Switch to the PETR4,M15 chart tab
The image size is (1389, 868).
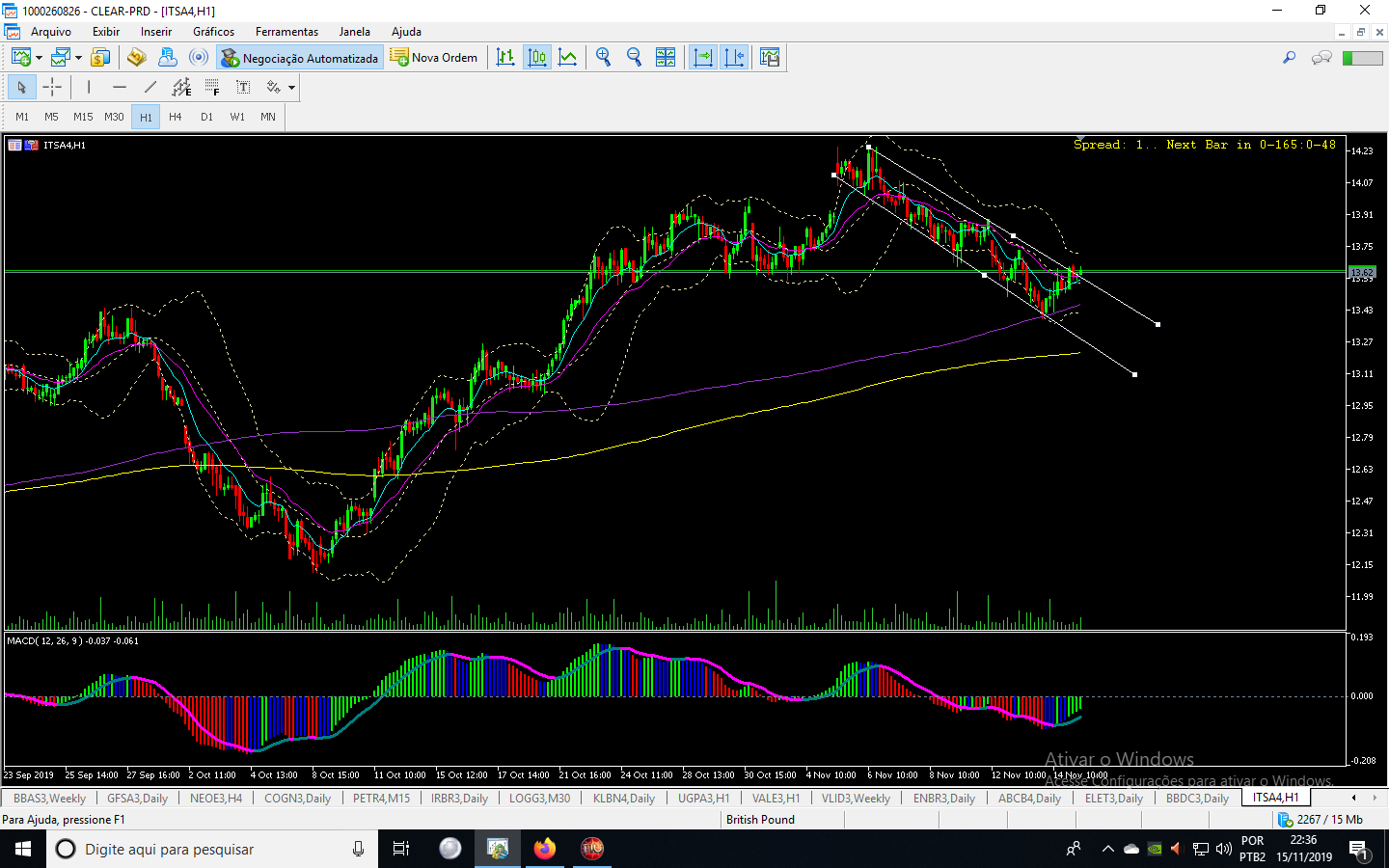pos(381,799)
